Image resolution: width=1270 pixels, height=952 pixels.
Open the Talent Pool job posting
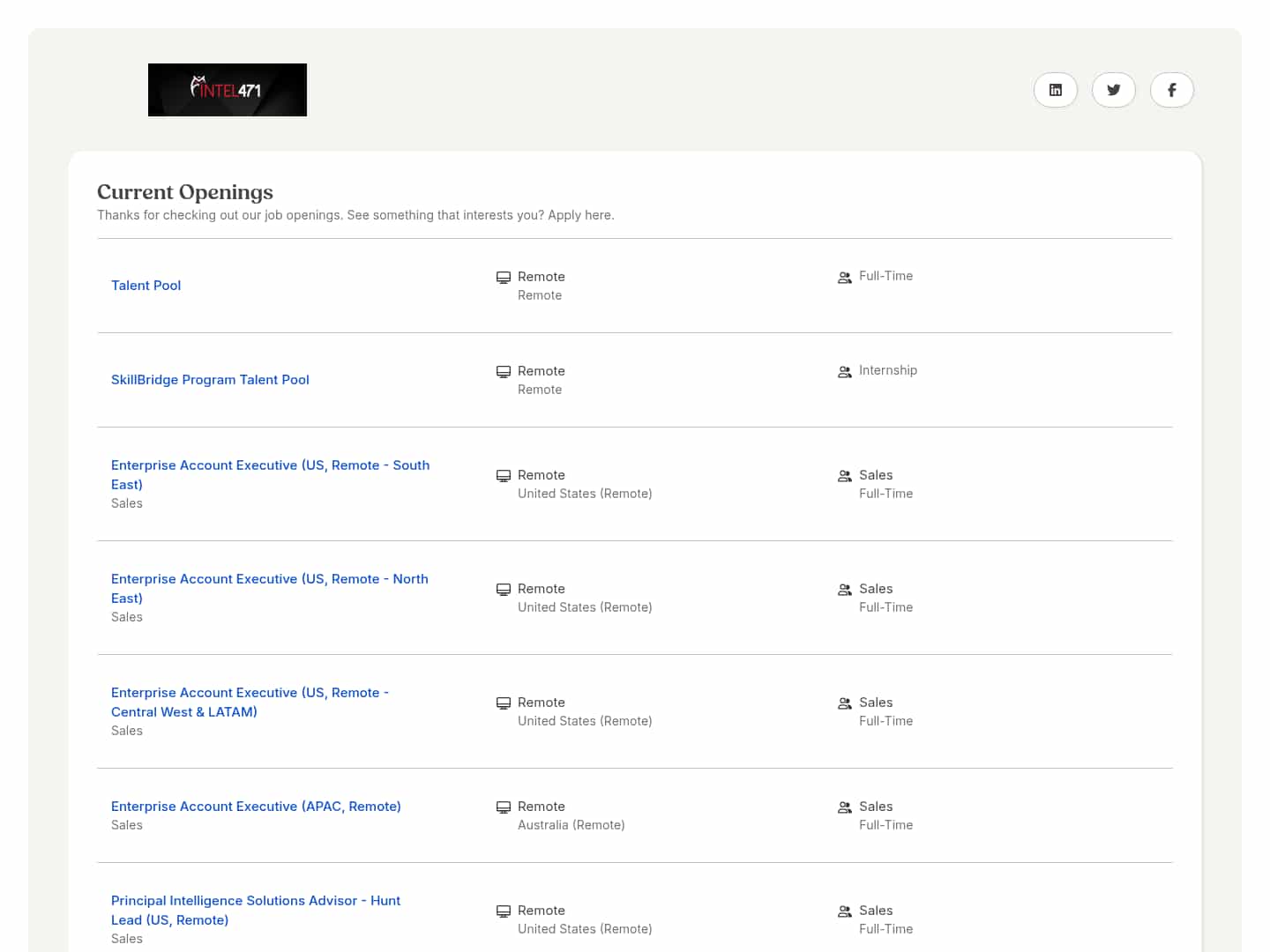coord(146,285)
